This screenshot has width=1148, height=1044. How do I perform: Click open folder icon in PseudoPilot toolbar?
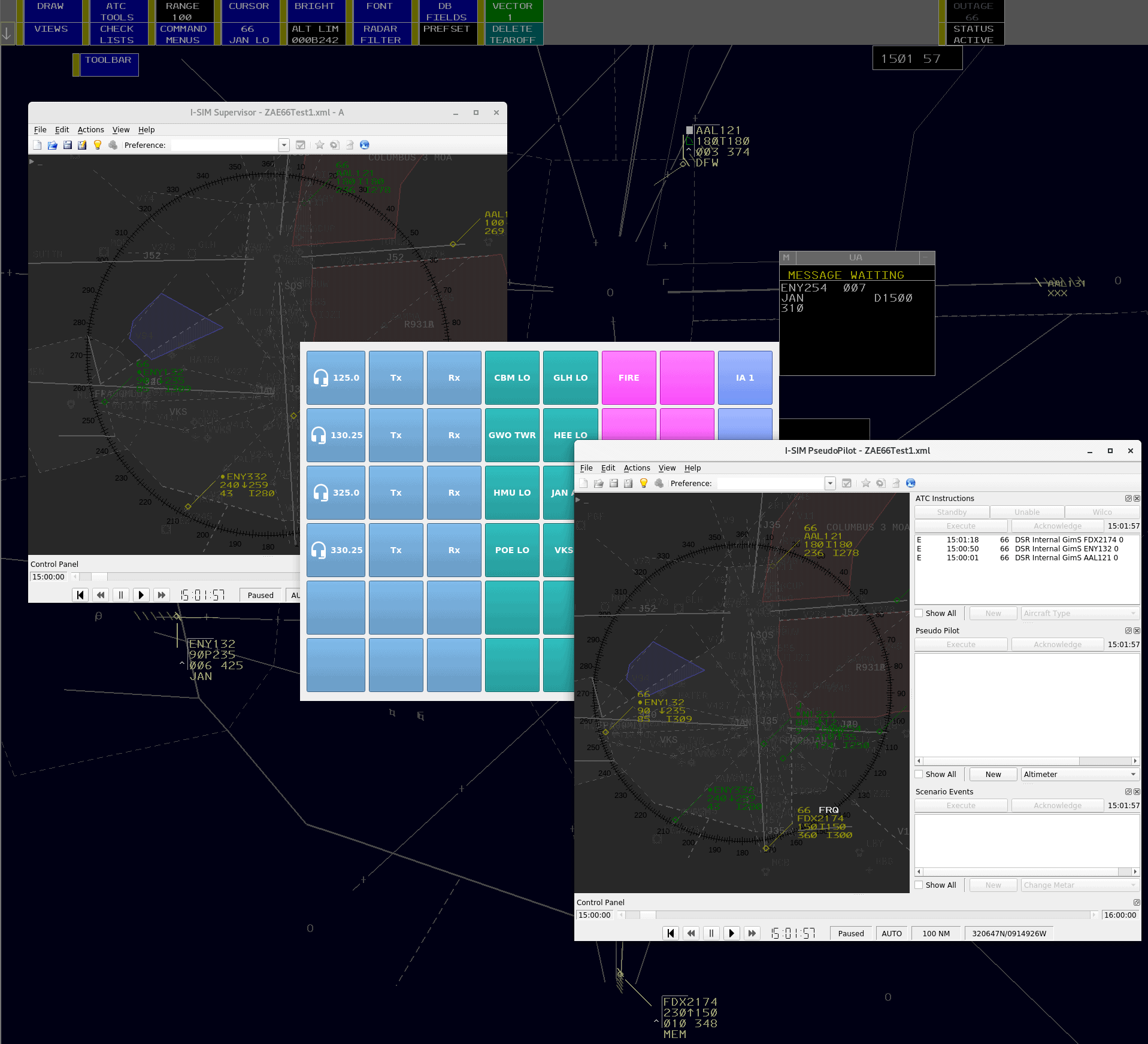click(599, 483)
